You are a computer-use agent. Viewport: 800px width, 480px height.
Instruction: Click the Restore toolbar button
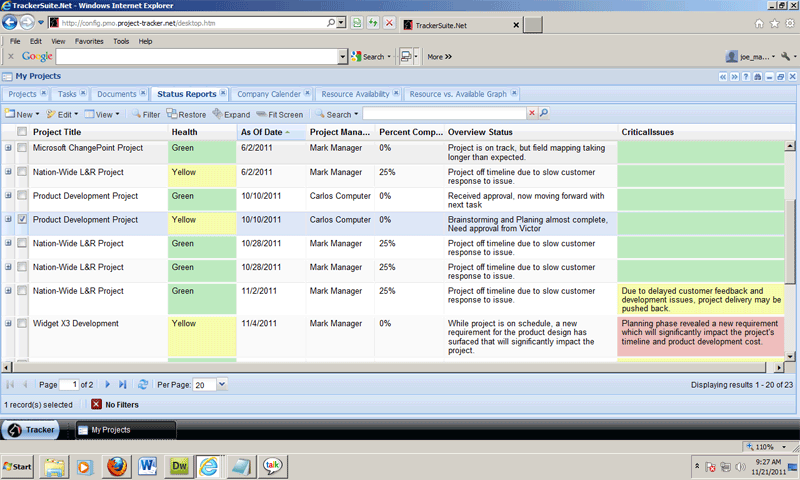point(186,114)
